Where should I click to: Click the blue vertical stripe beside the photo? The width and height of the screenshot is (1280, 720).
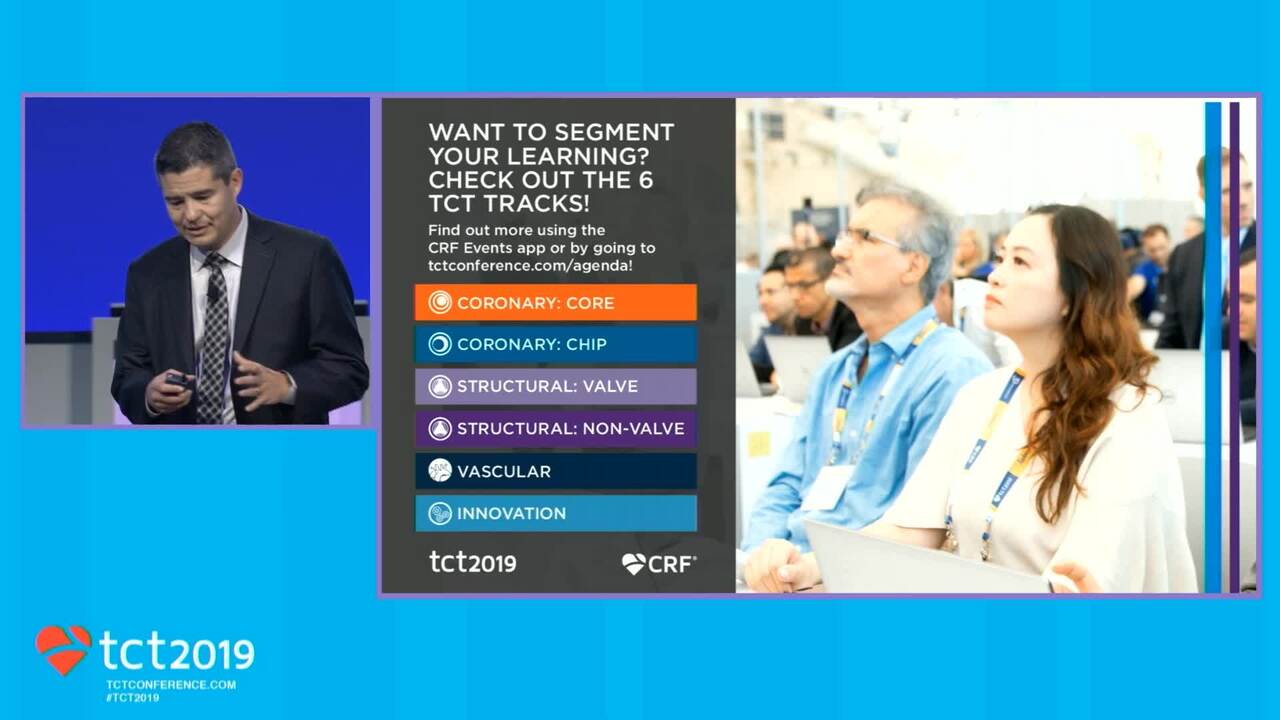tap(1213, 345)
